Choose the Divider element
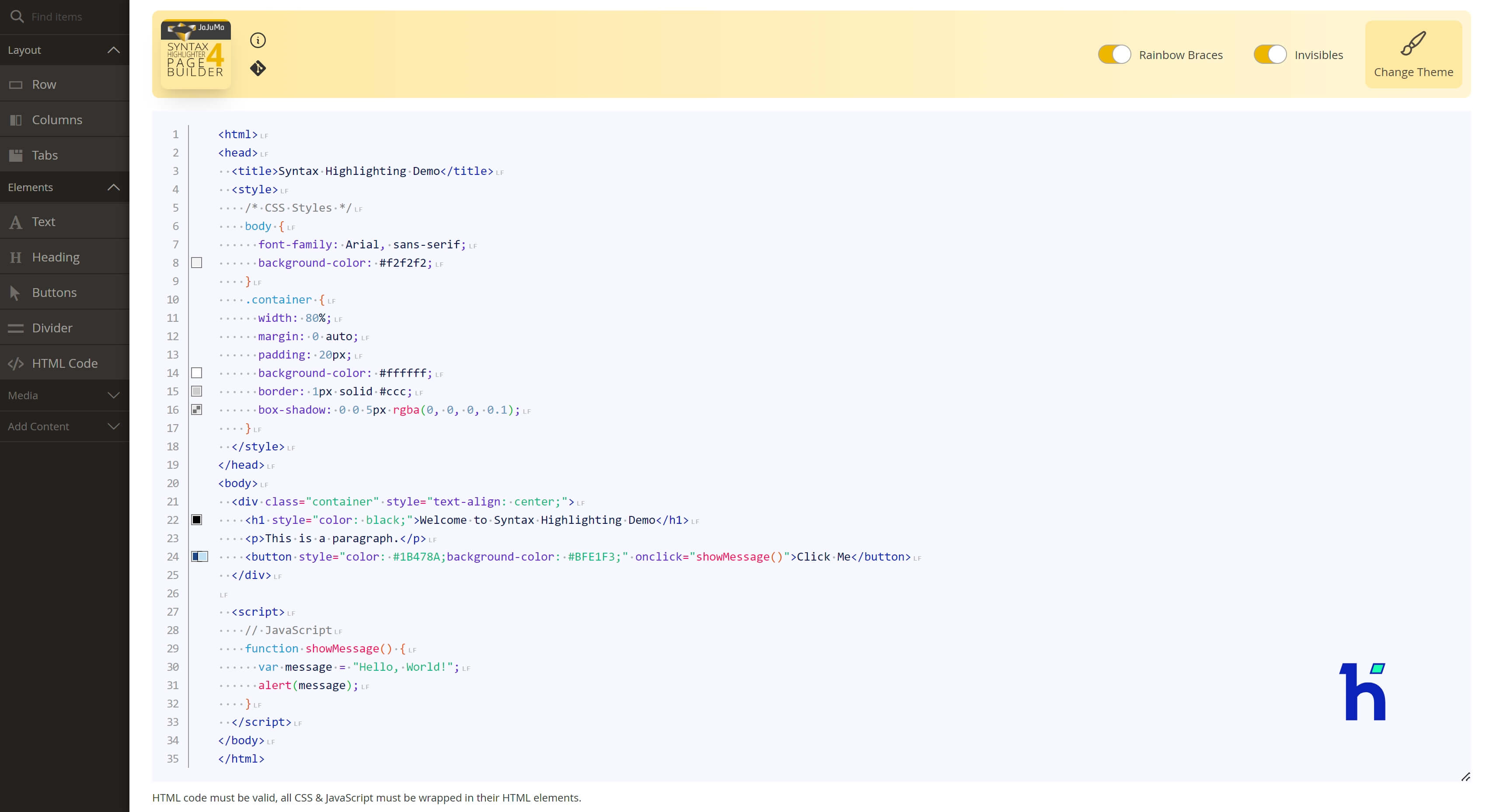The width and height of the screenshot is (1493, 812). tap(64, 328)
